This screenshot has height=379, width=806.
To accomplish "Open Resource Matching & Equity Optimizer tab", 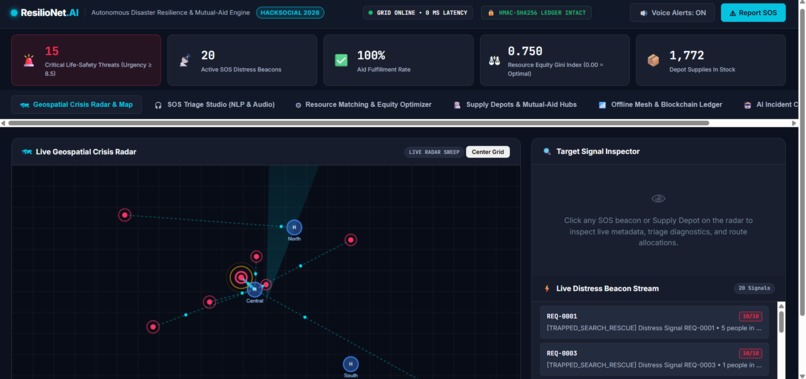I will [x=363, y=105].
